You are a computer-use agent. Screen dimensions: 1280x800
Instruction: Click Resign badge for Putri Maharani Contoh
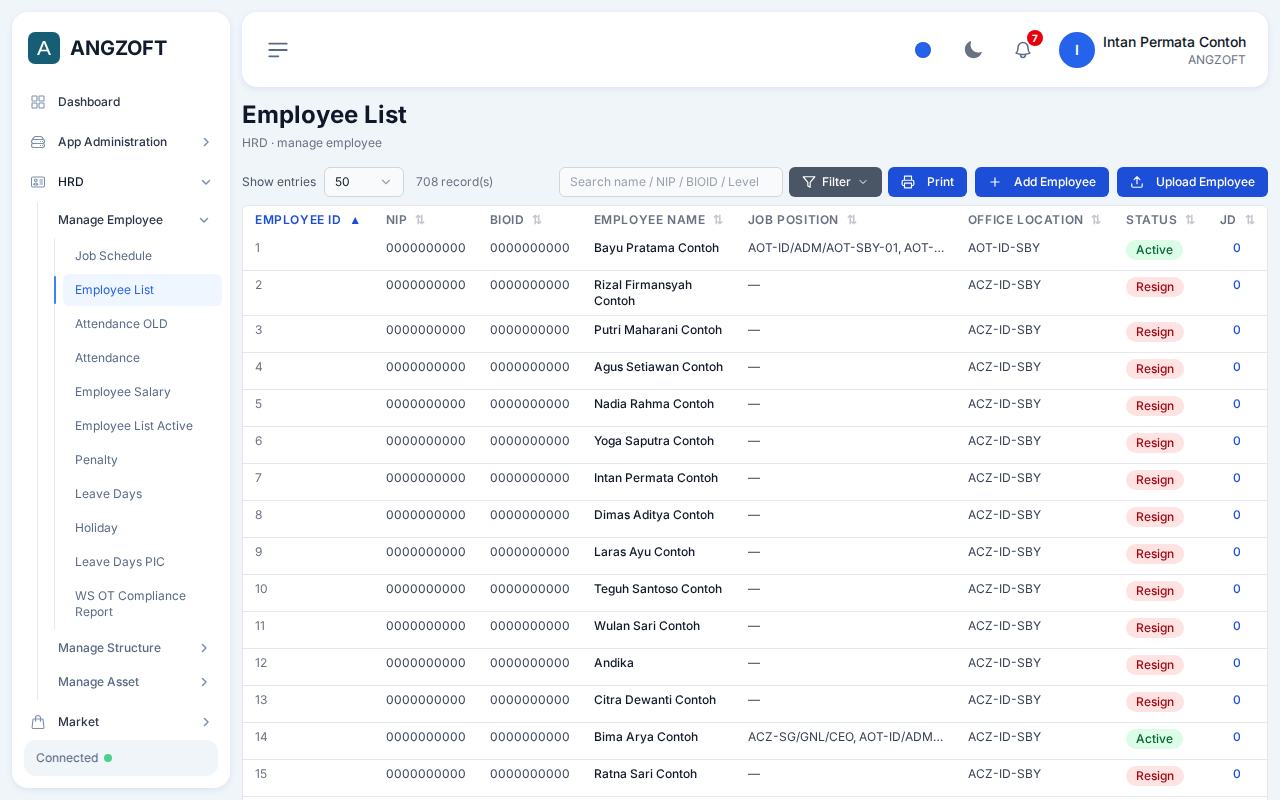click(1155, 332)
